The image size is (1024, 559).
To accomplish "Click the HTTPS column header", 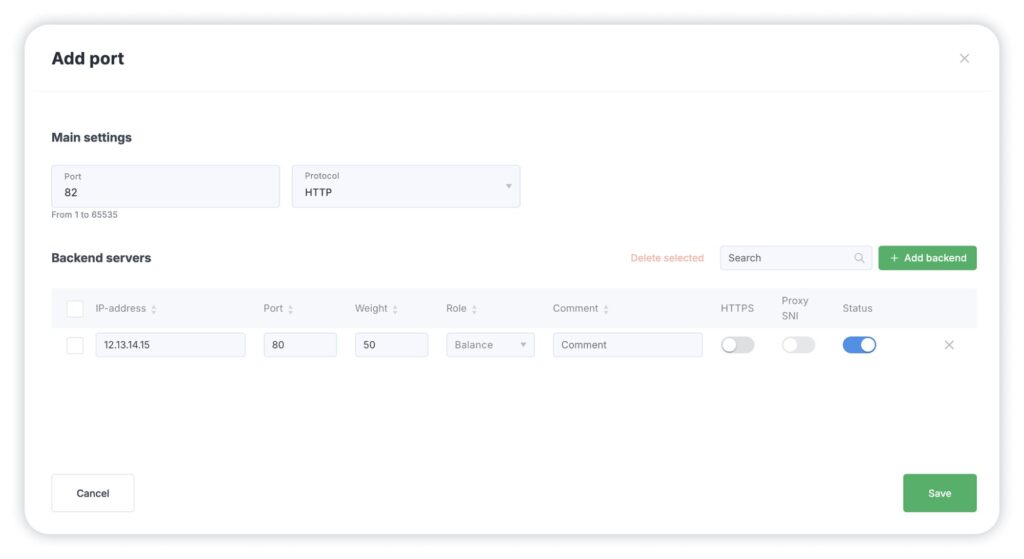I will [737, 308].
